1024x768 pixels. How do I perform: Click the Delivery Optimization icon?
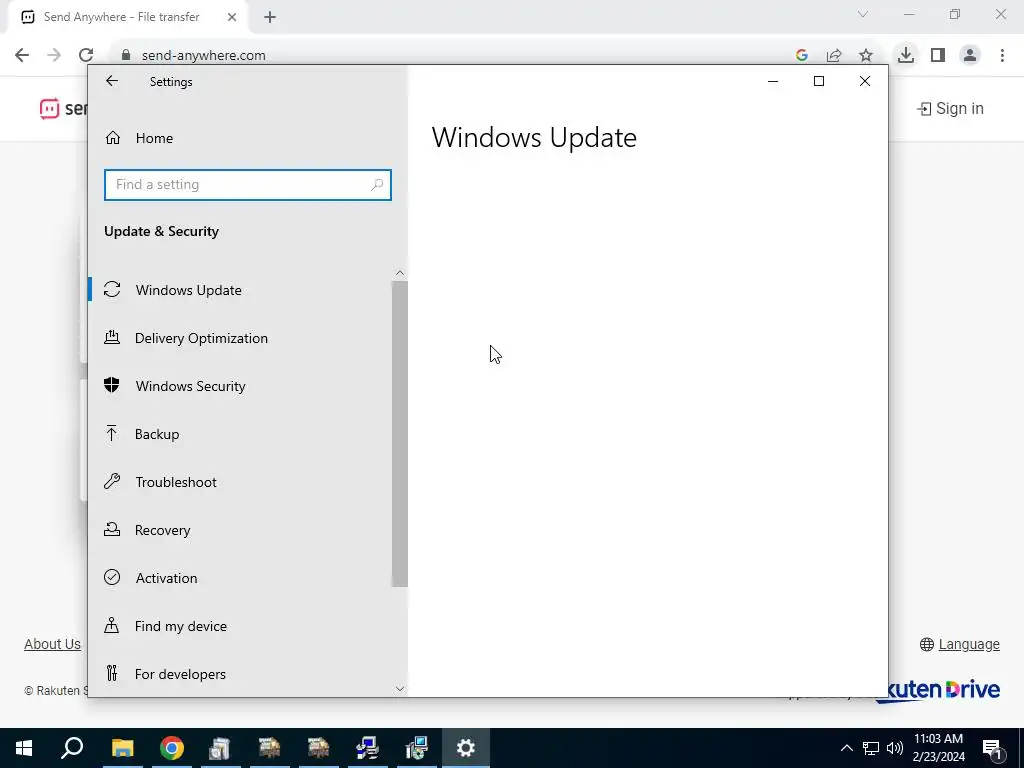pyautogui.click(x=112, y=337)
